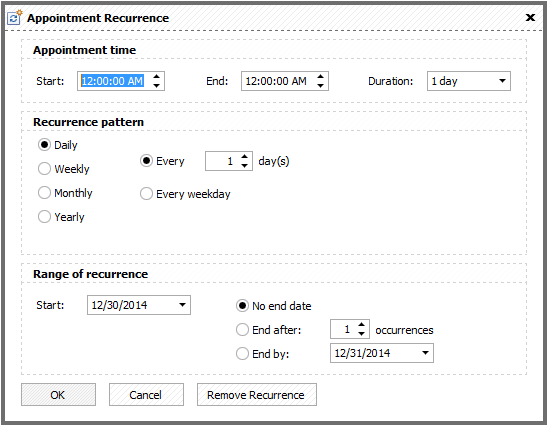Decrease the Start time with down arrow

[x=157, y=86]
